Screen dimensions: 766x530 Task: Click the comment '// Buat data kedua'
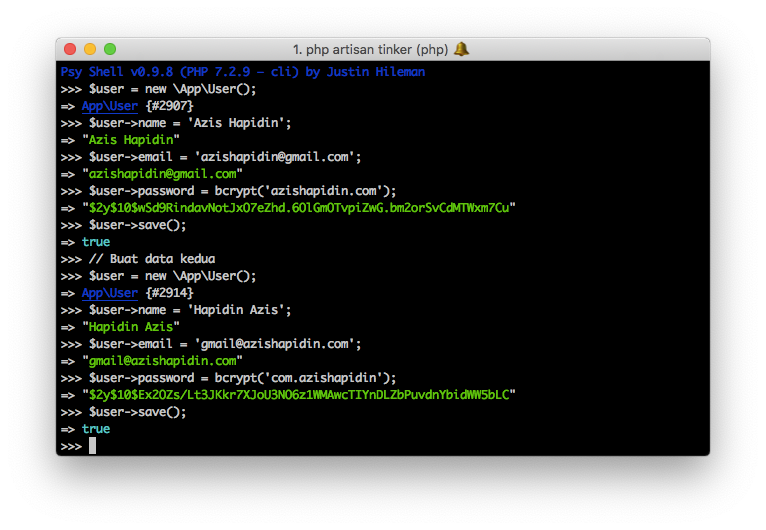click(152, 259)
